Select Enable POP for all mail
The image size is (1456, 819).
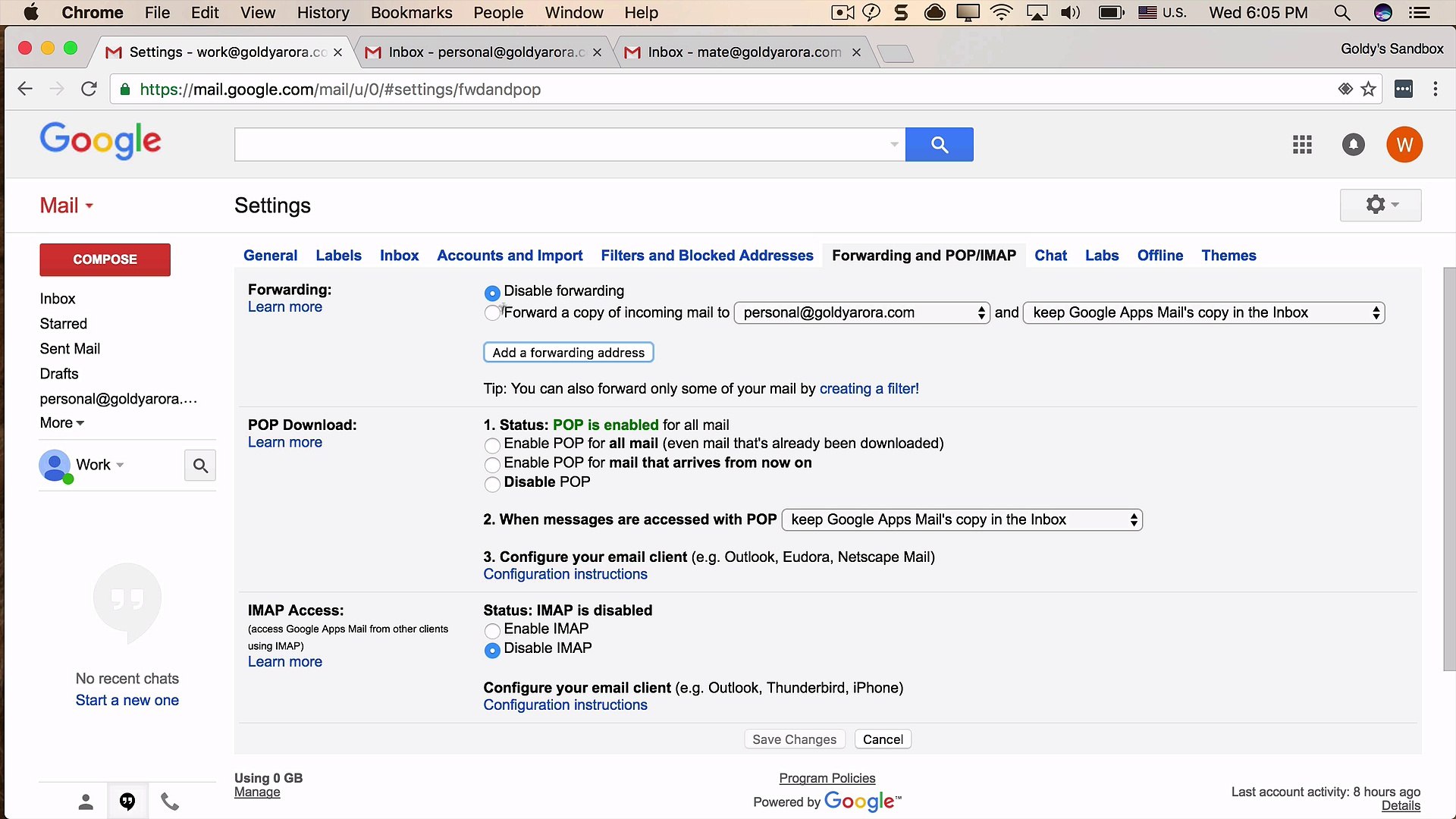point(491,446)
